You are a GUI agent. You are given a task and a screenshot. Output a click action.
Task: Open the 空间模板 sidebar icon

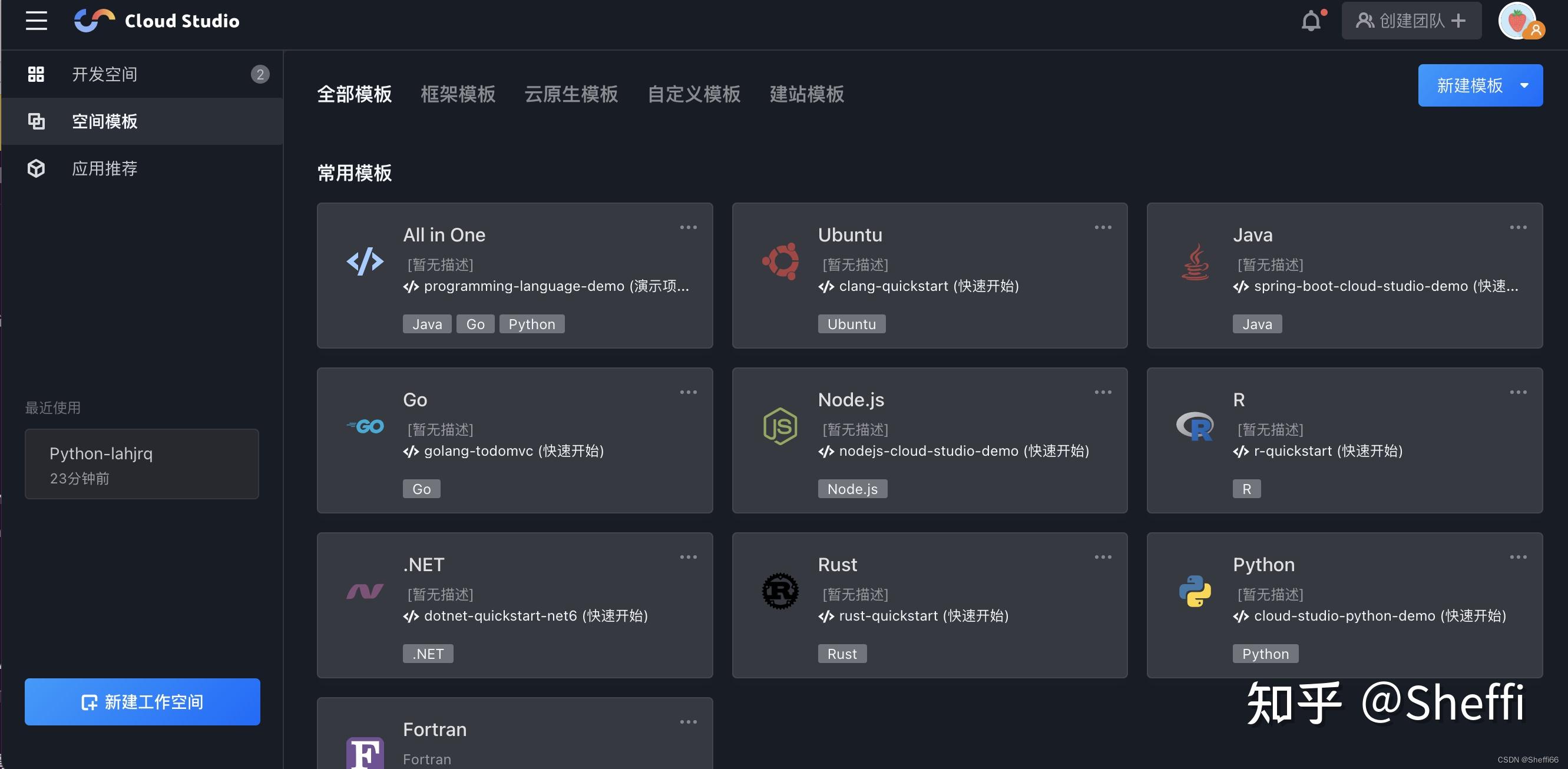click(x=36, y=121)
